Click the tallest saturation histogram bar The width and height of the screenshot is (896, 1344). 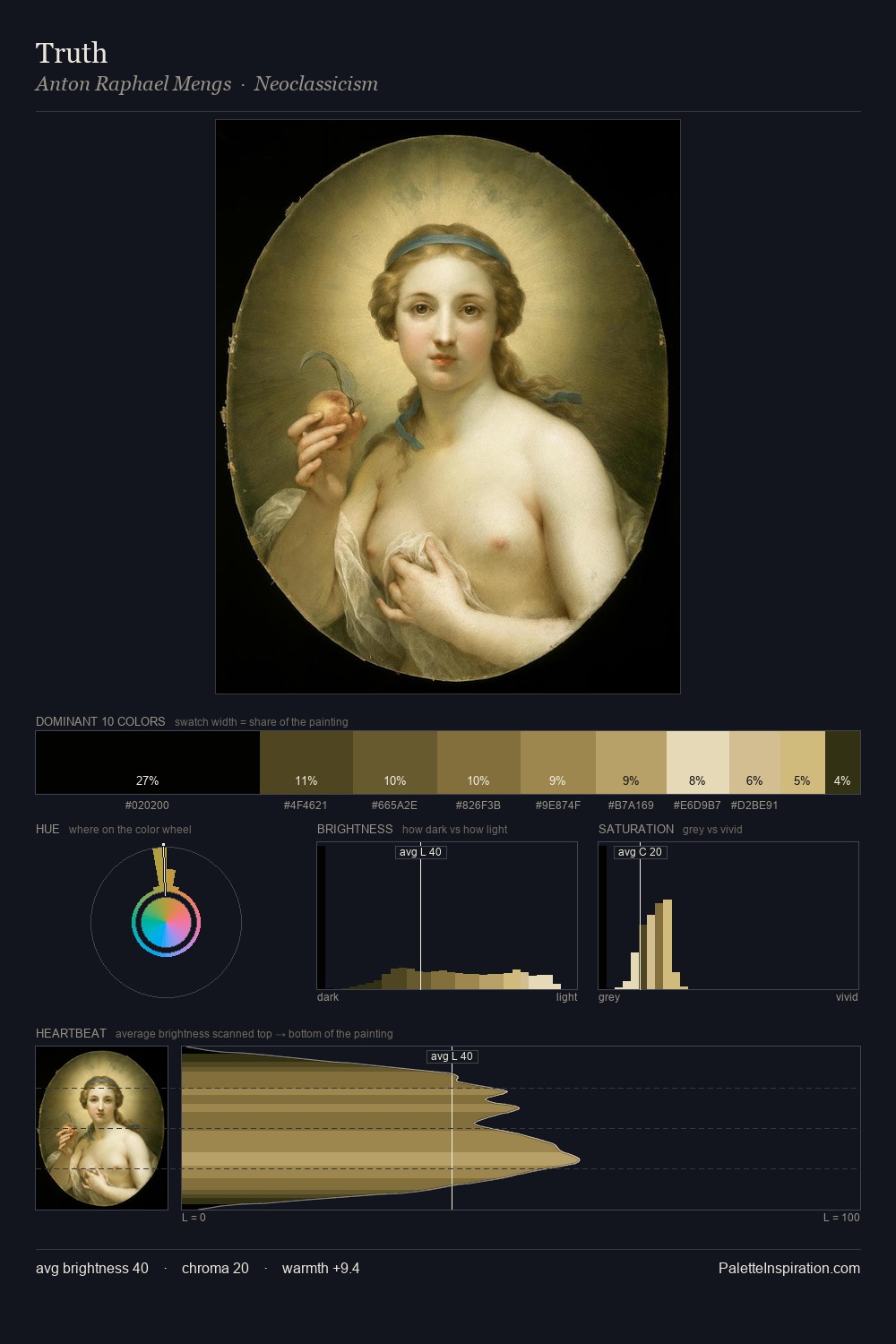(668, 944)
